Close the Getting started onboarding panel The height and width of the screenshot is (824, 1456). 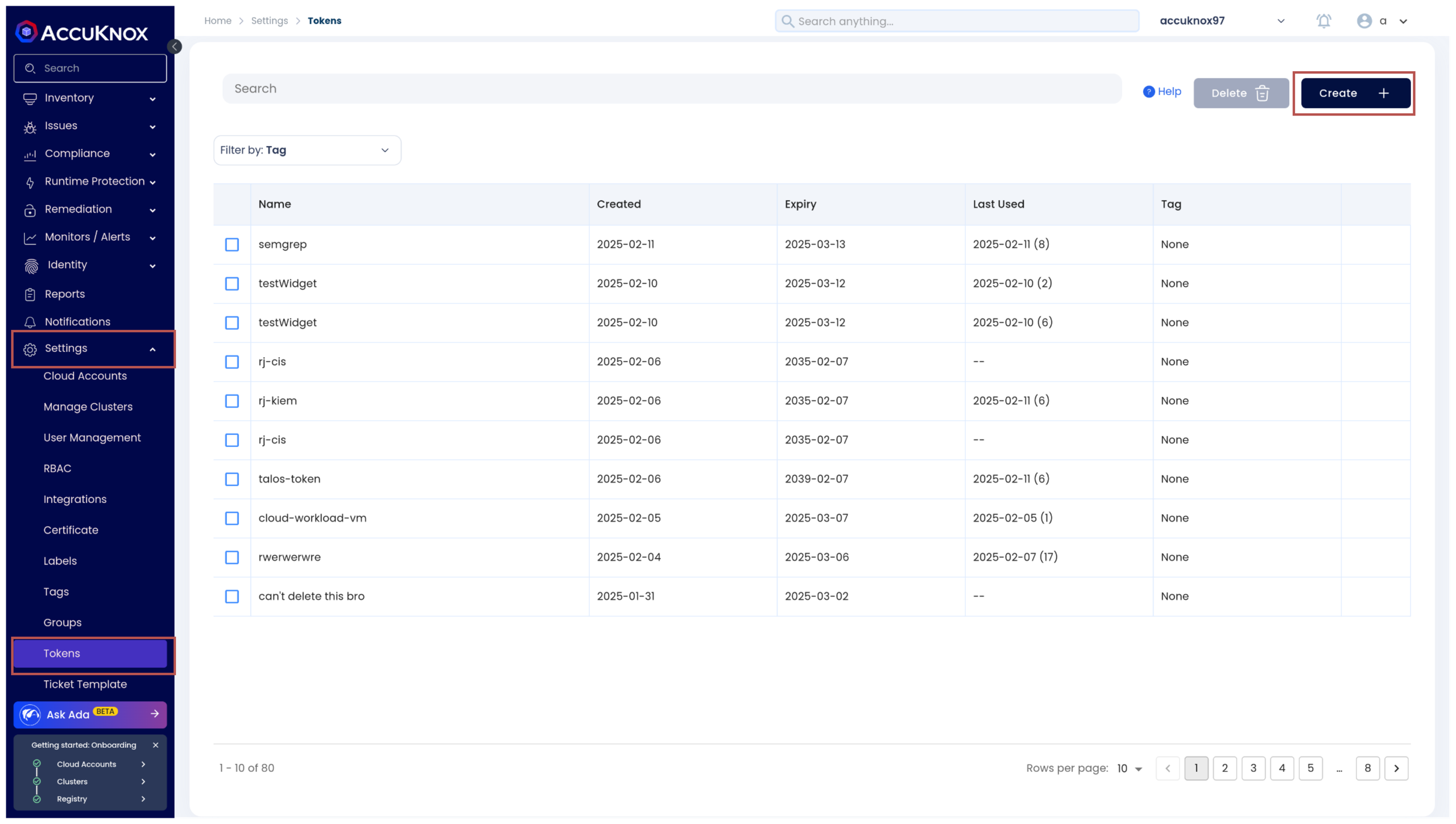pos(155,745)
